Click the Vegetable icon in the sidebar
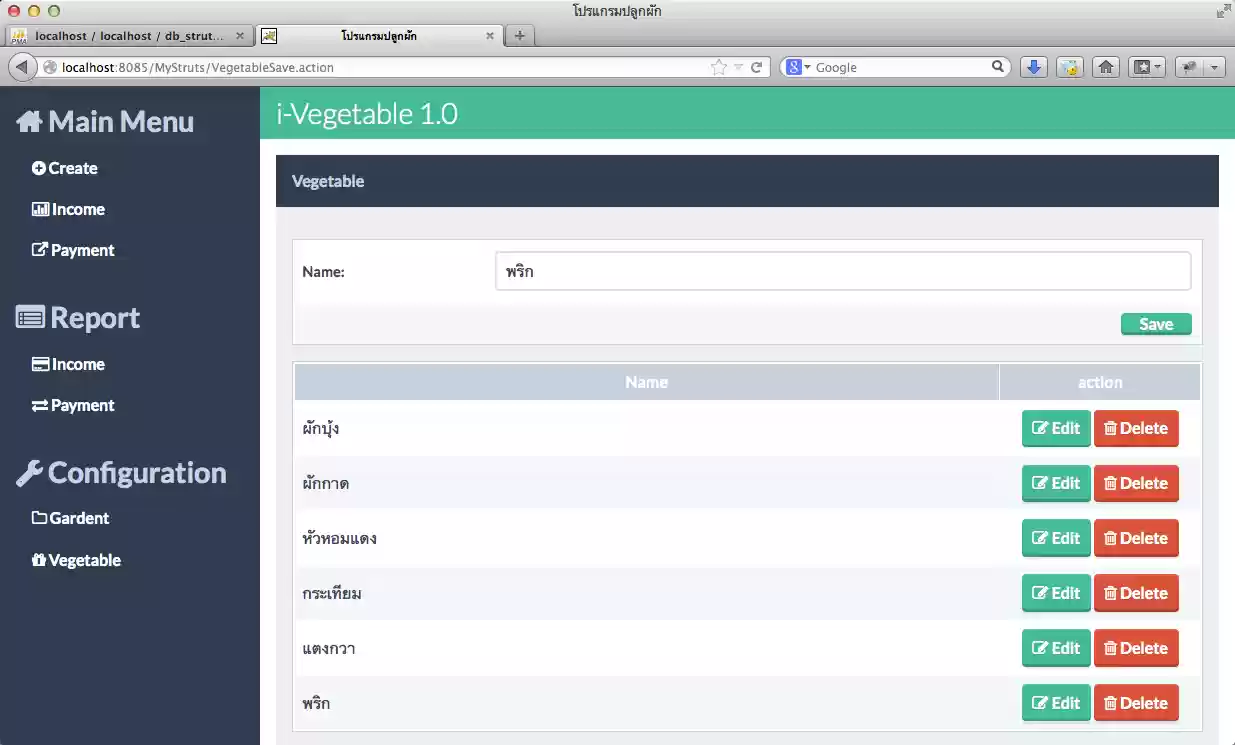Screen dimensions: 1235x745 coord(40,560)
